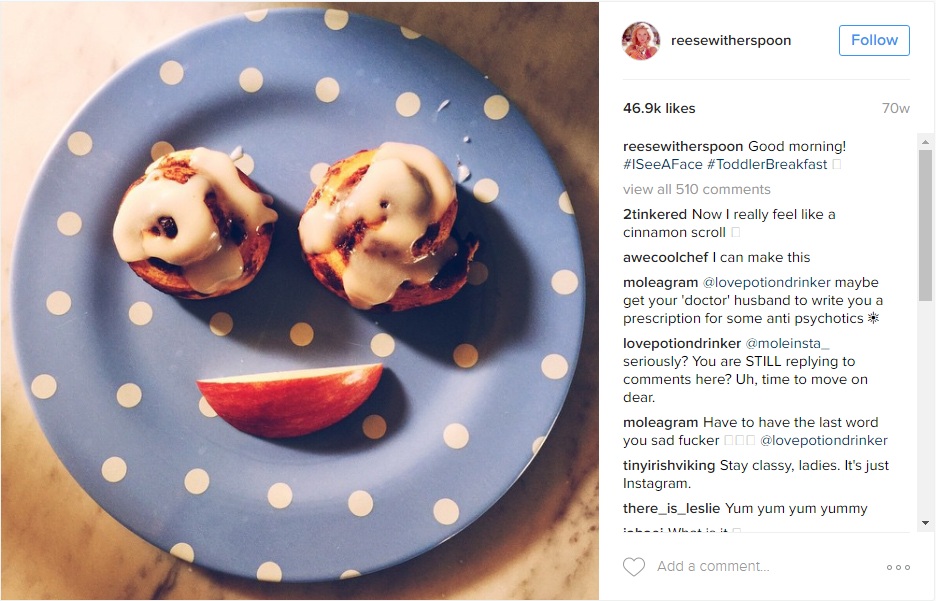The width and height of the screenshot is (936, 601).
Task: Visit tinyirishviking's profile
Action: tap(669, 465)
